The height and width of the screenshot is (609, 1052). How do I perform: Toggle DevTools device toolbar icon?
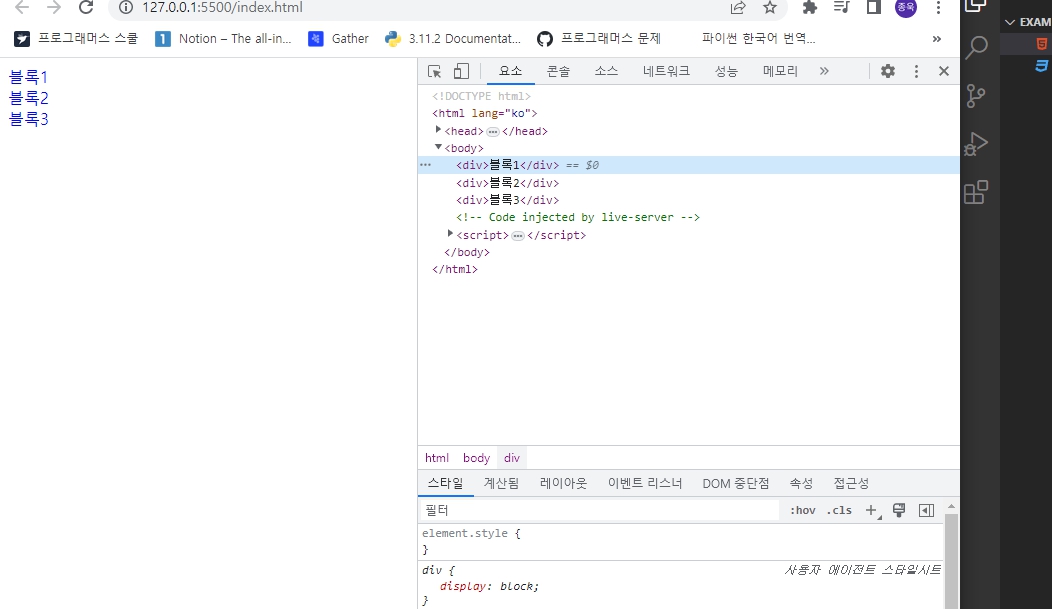pyautogui.click(x=461, y=71)
